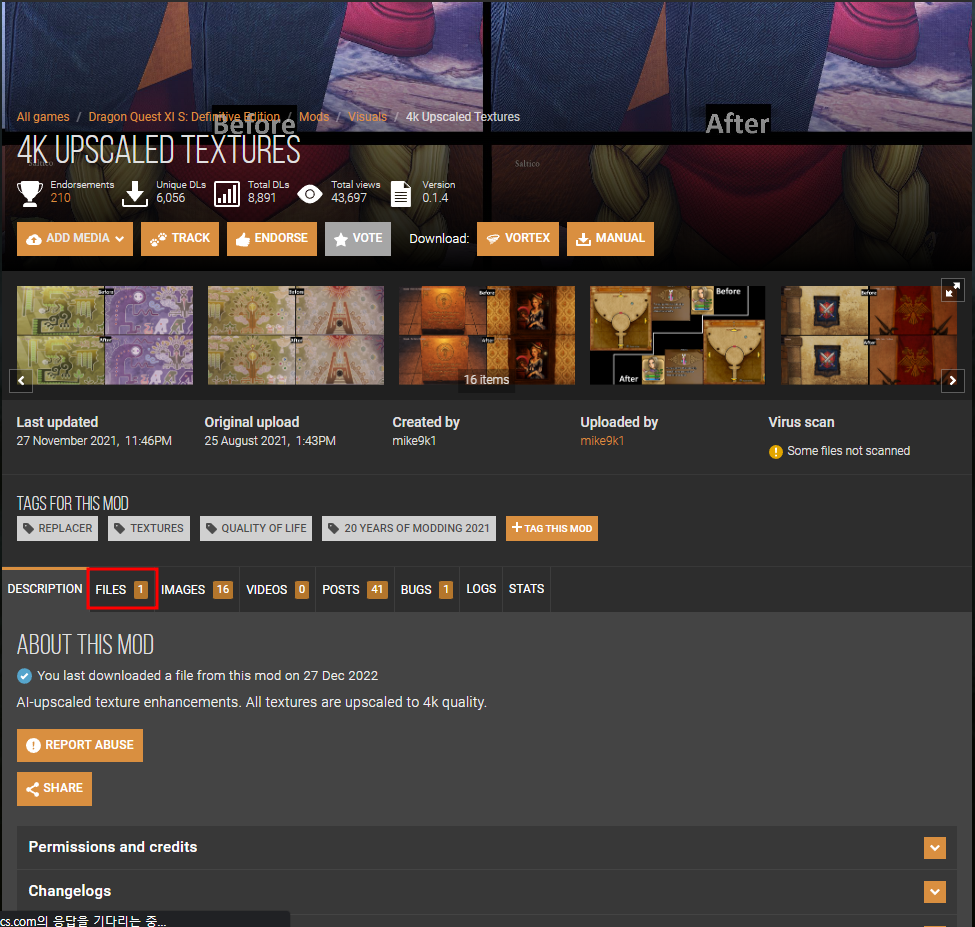The width and height of the screenshot is (975, 927).
Task: Open uploader mike9k1 profile link
Action: point(602,441)
